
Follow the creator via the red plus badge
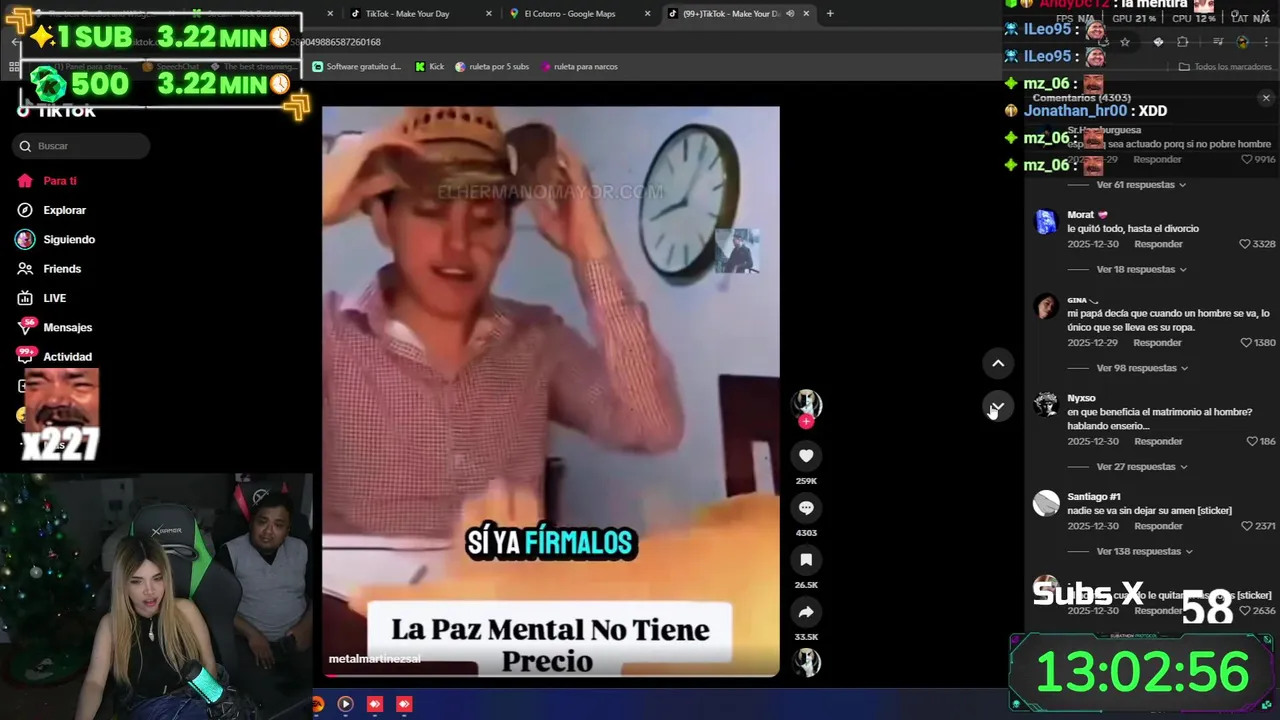coord(806,421)
